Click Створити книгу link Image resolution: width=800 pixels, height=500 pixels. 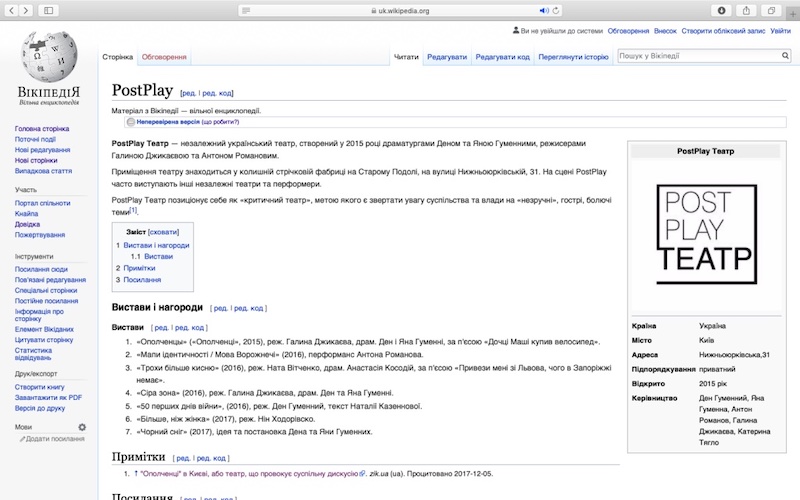tap(40, 387)
